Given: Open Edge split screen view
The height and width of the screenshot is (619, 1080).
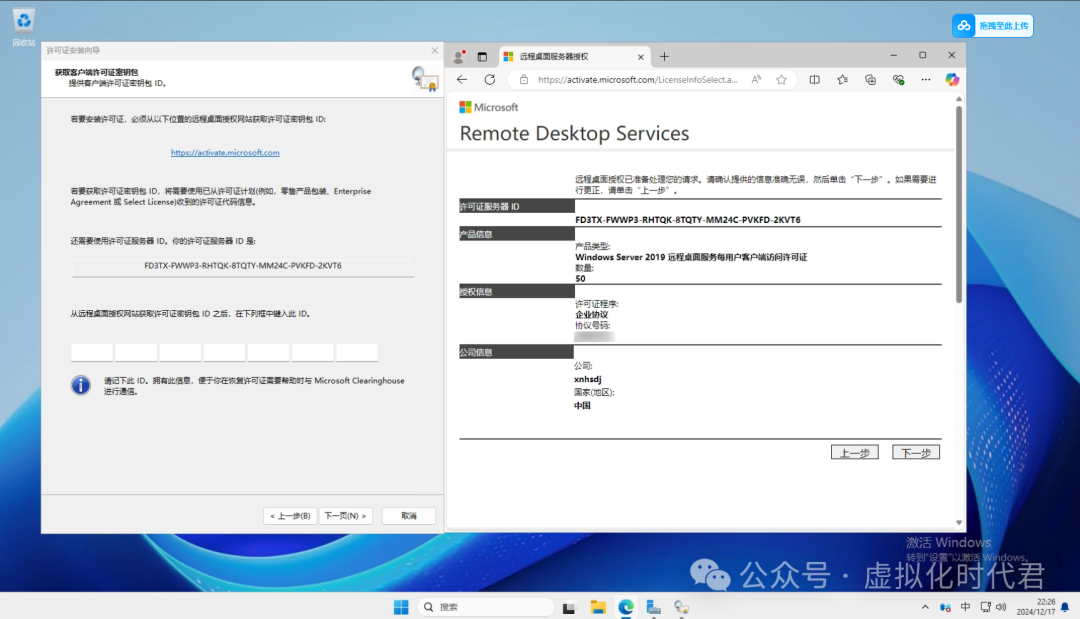Looking at the screenshot, I should (814, 80).
